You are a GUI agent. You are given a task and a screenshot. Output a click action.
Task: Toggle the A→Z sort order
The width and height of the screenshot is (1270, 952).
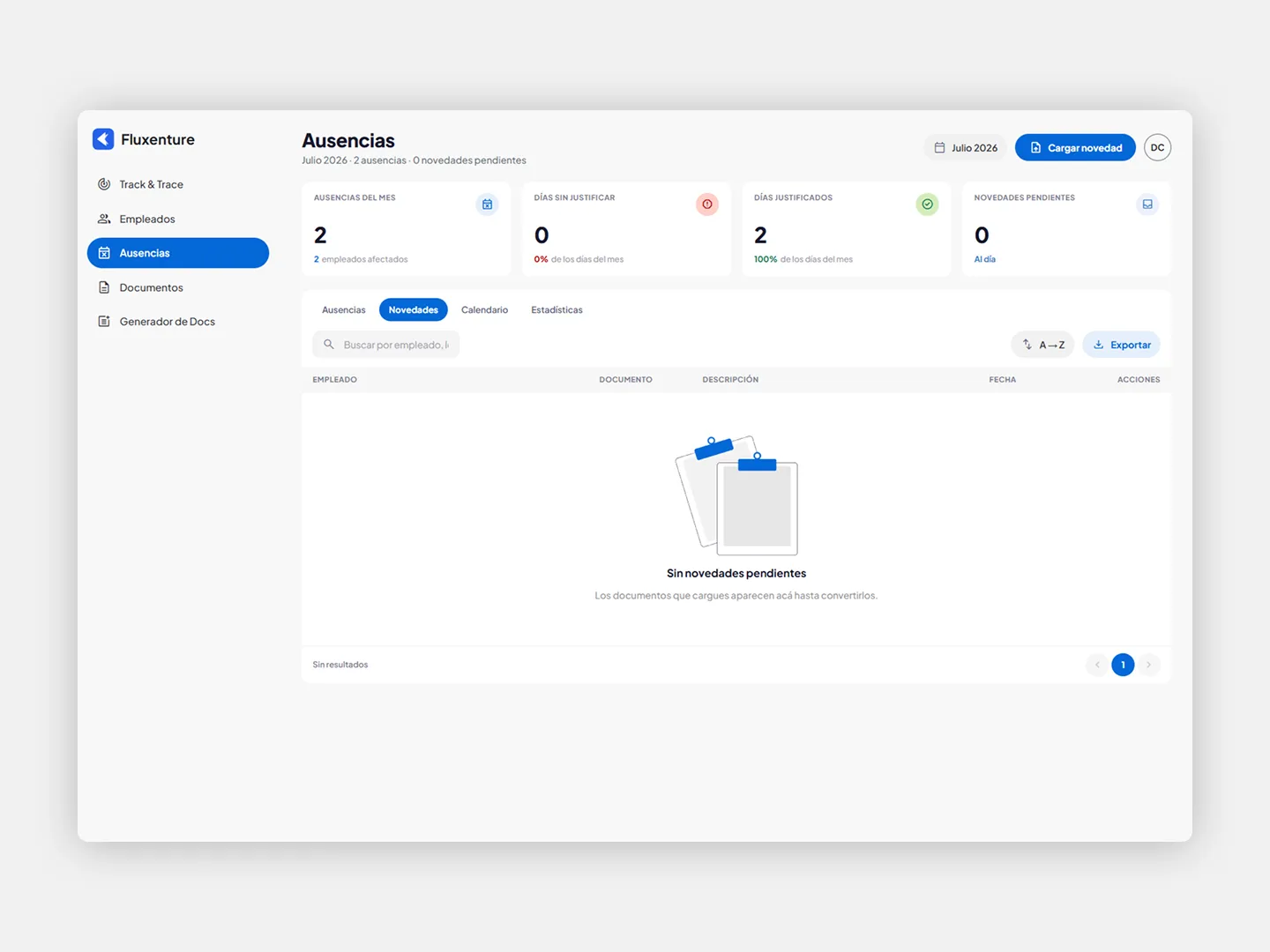pos(1042,345)
